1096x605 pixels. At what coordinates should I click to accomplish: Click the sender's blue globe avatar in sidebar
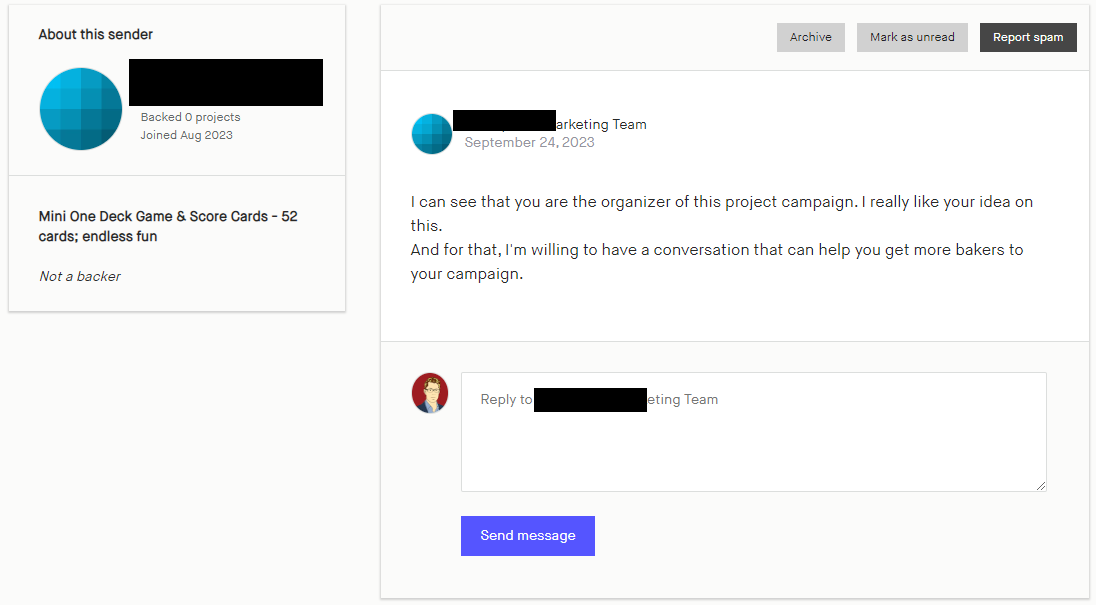click(80, 107)
